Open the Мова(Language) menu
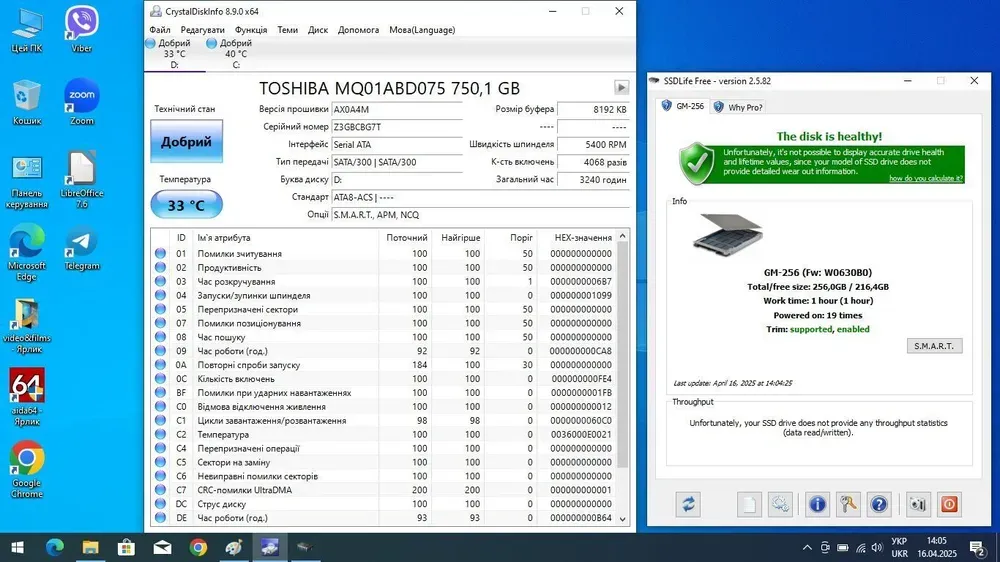 [421, 30]
